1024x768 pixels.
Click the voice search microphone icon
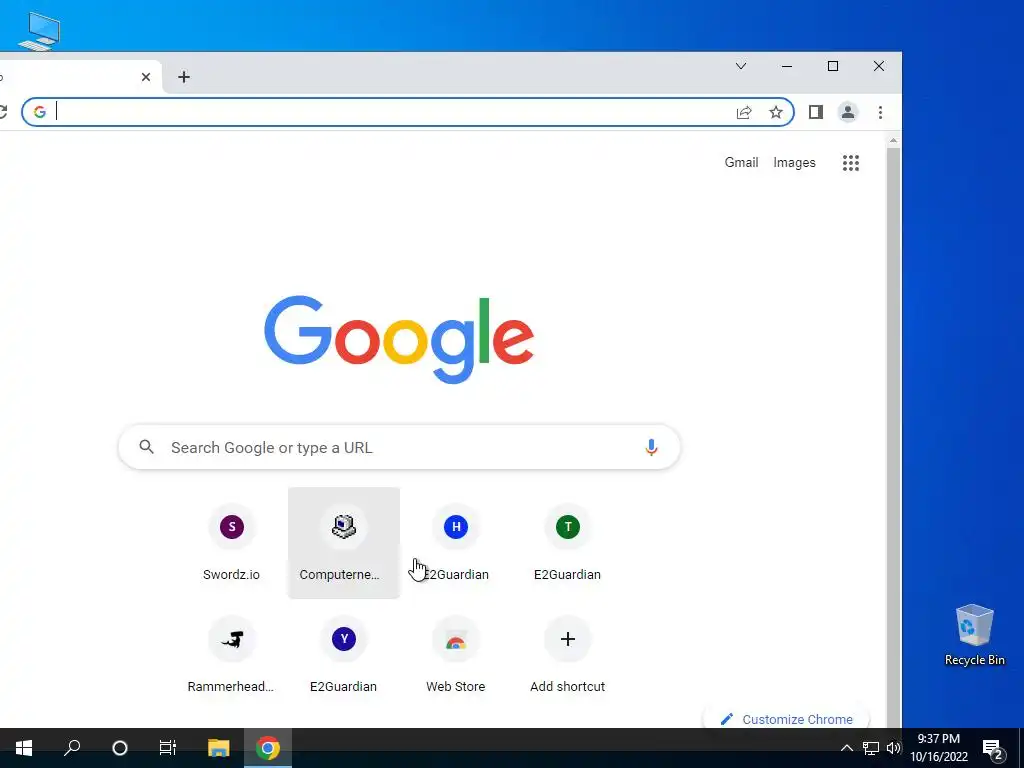651,447
